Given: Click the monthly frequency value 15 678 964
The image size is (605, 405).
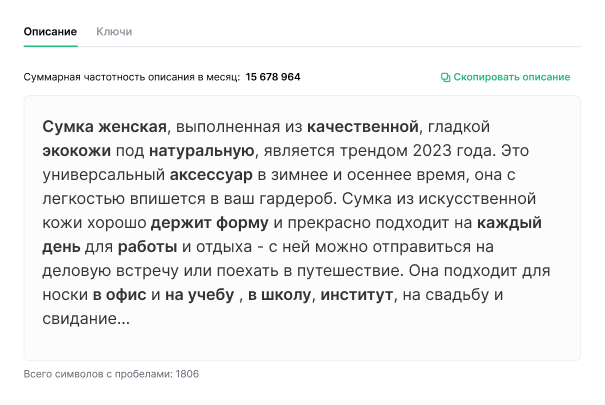Looking at the screenshot, I should [273, 77].
